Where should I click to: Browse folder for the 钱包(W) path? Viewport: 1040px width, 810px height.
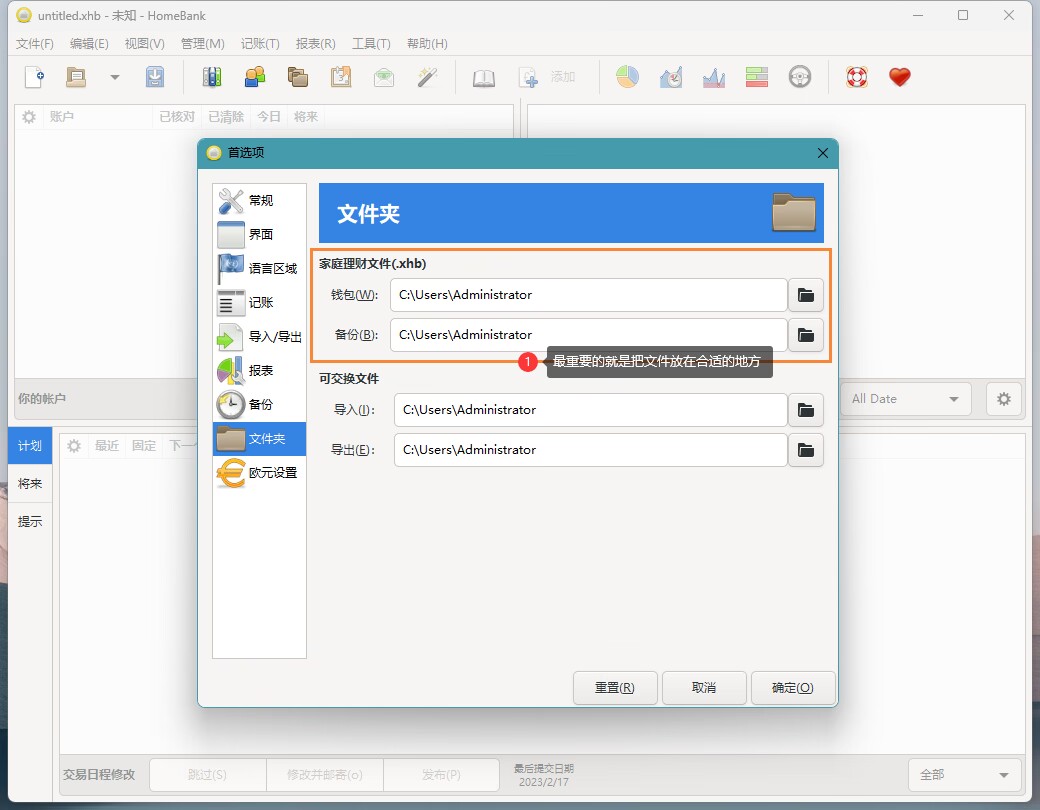coord(806,295)
